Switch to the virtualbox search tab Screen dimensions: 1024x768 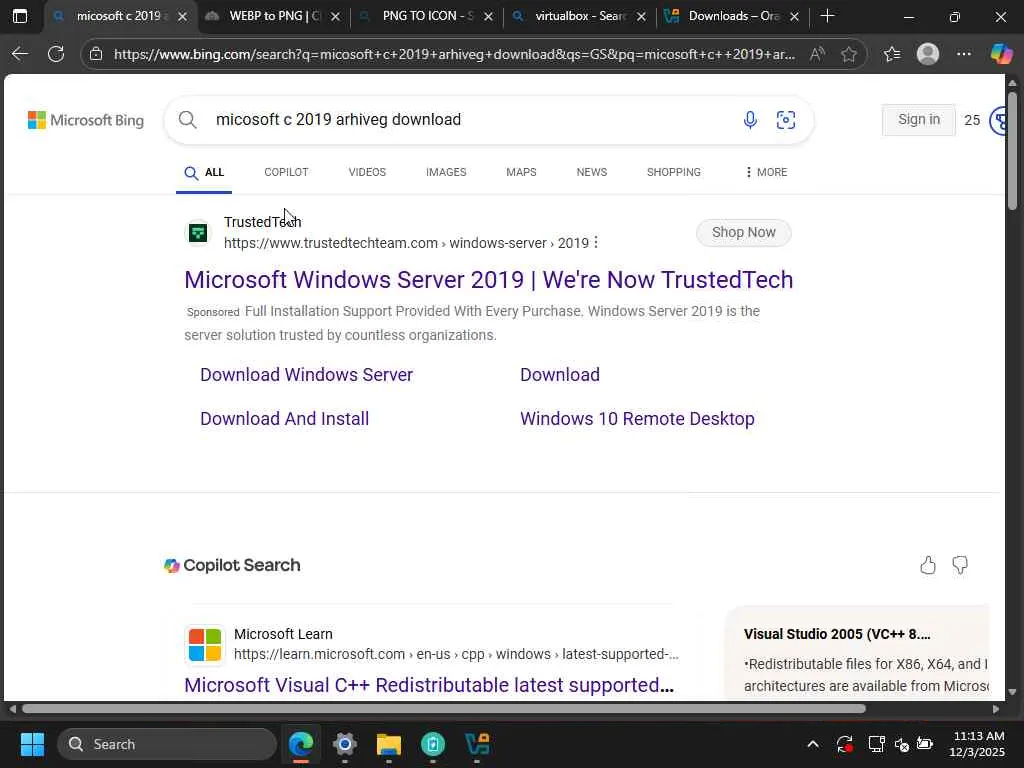coord(579,16)
